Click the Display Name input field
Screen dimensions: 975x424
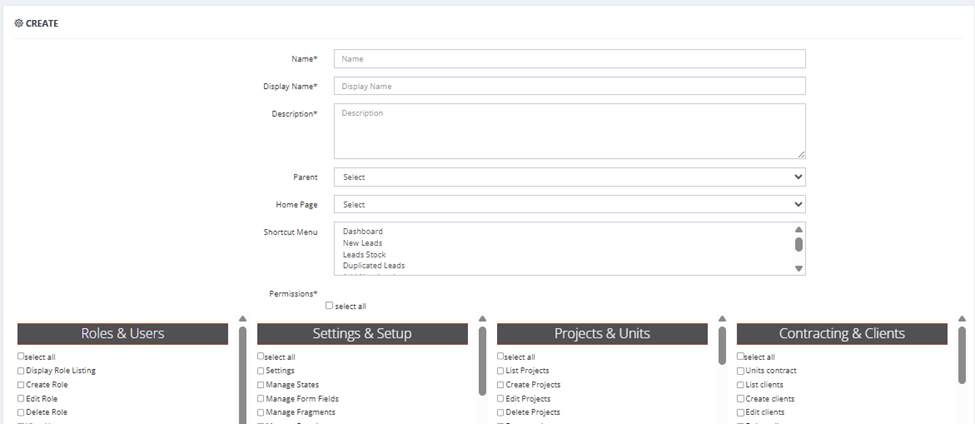click(570, 86)
